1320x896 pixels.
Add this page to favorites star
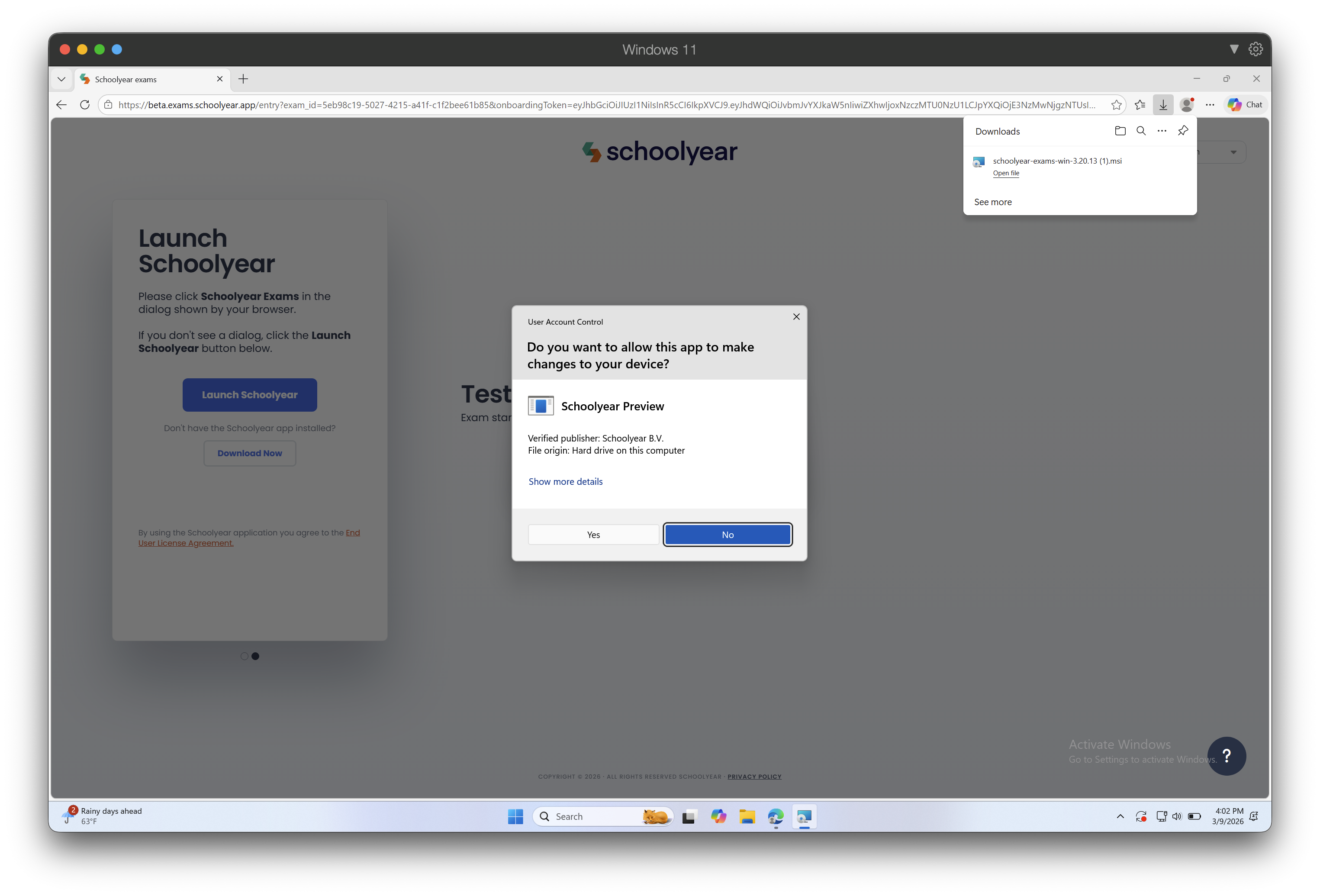[x=1116, y=105]
